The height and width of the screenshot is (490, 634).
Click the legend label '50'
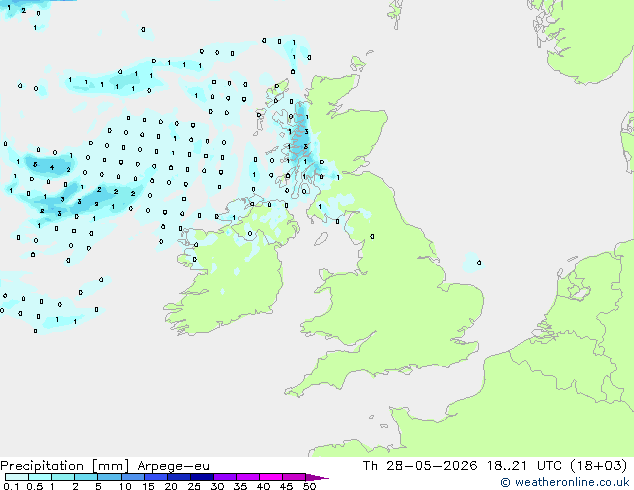coord(309,486)
